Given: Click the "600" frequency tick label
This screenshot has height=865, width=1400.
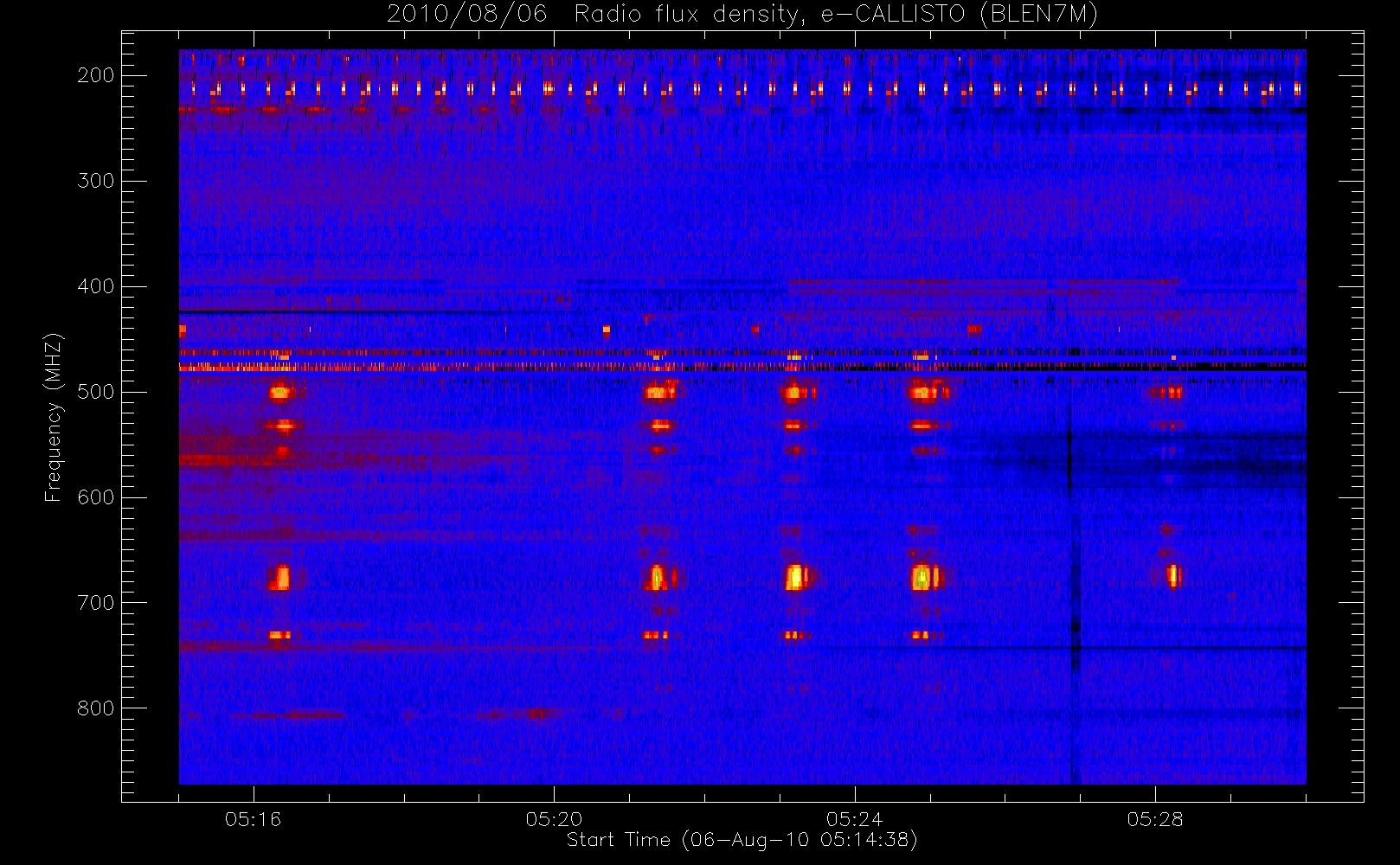Looking at the screenshot, I should (96, 497).
